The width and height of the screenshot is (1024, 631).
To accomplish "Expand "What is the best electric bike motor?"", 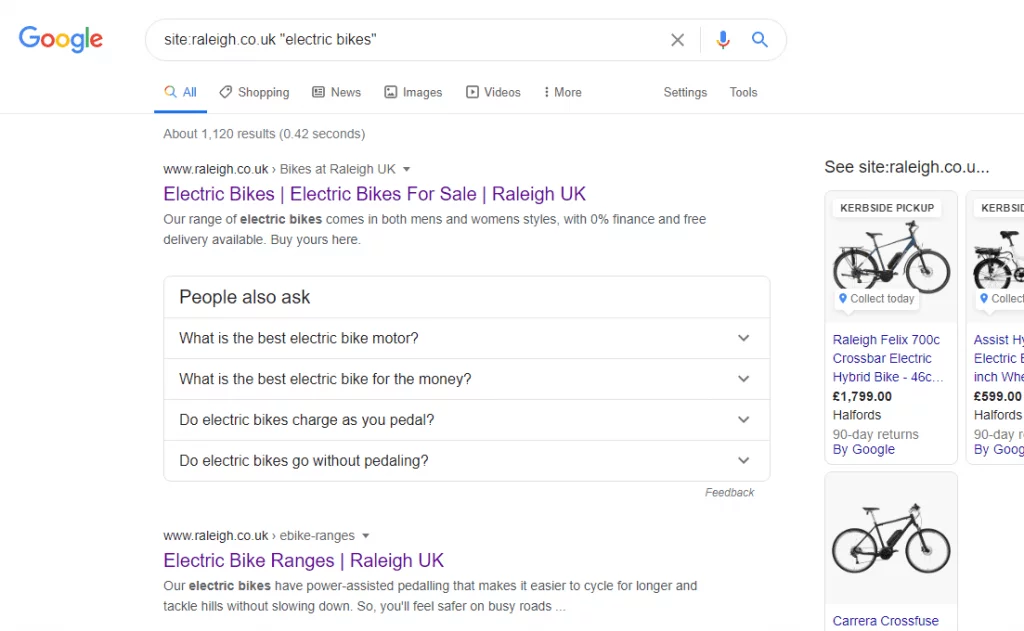I will [x=466, y=338].
